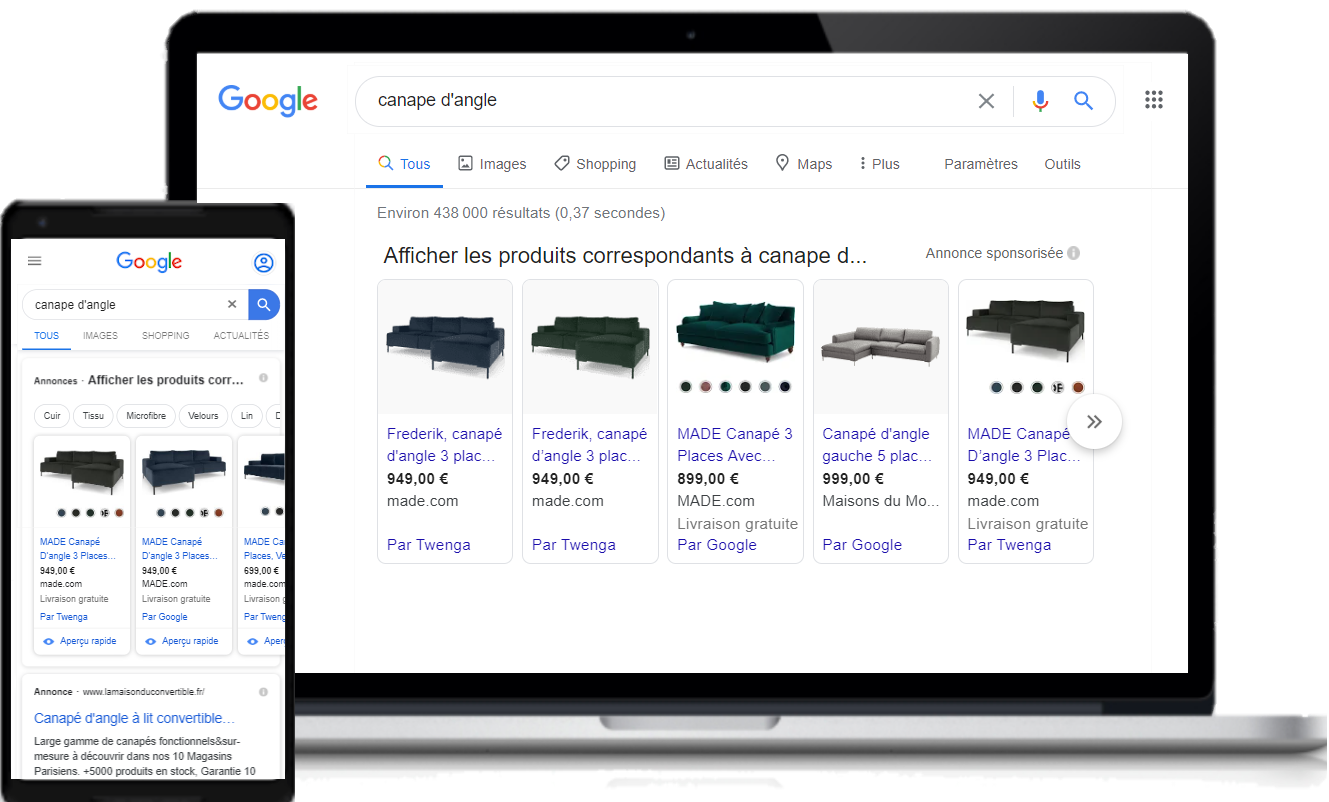The height and width of the screenshot is (802, 1329).
Task: Filter by the Lin chip on the phone
Action: (247, 416)
